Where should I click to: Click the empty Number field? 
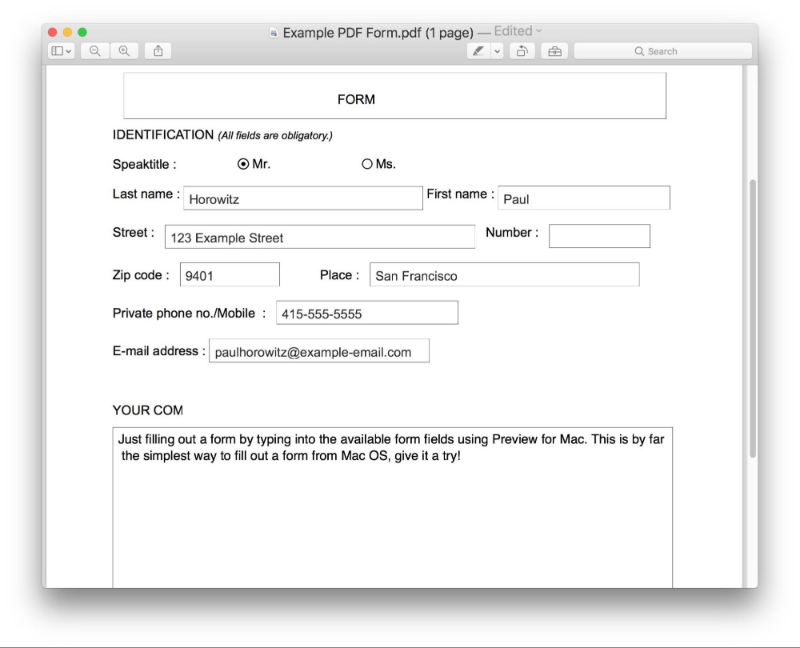coord(599,236)
